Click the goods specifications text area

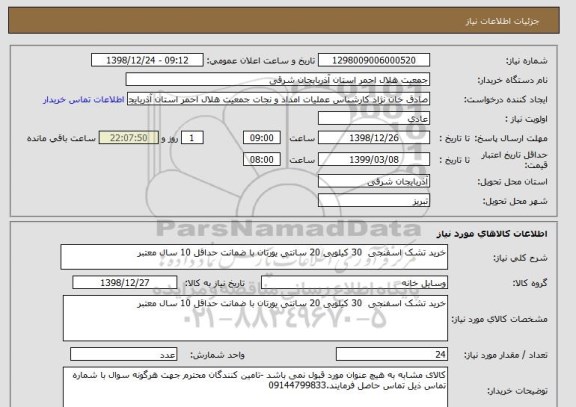pyautogui.click(x=255, y=318)
